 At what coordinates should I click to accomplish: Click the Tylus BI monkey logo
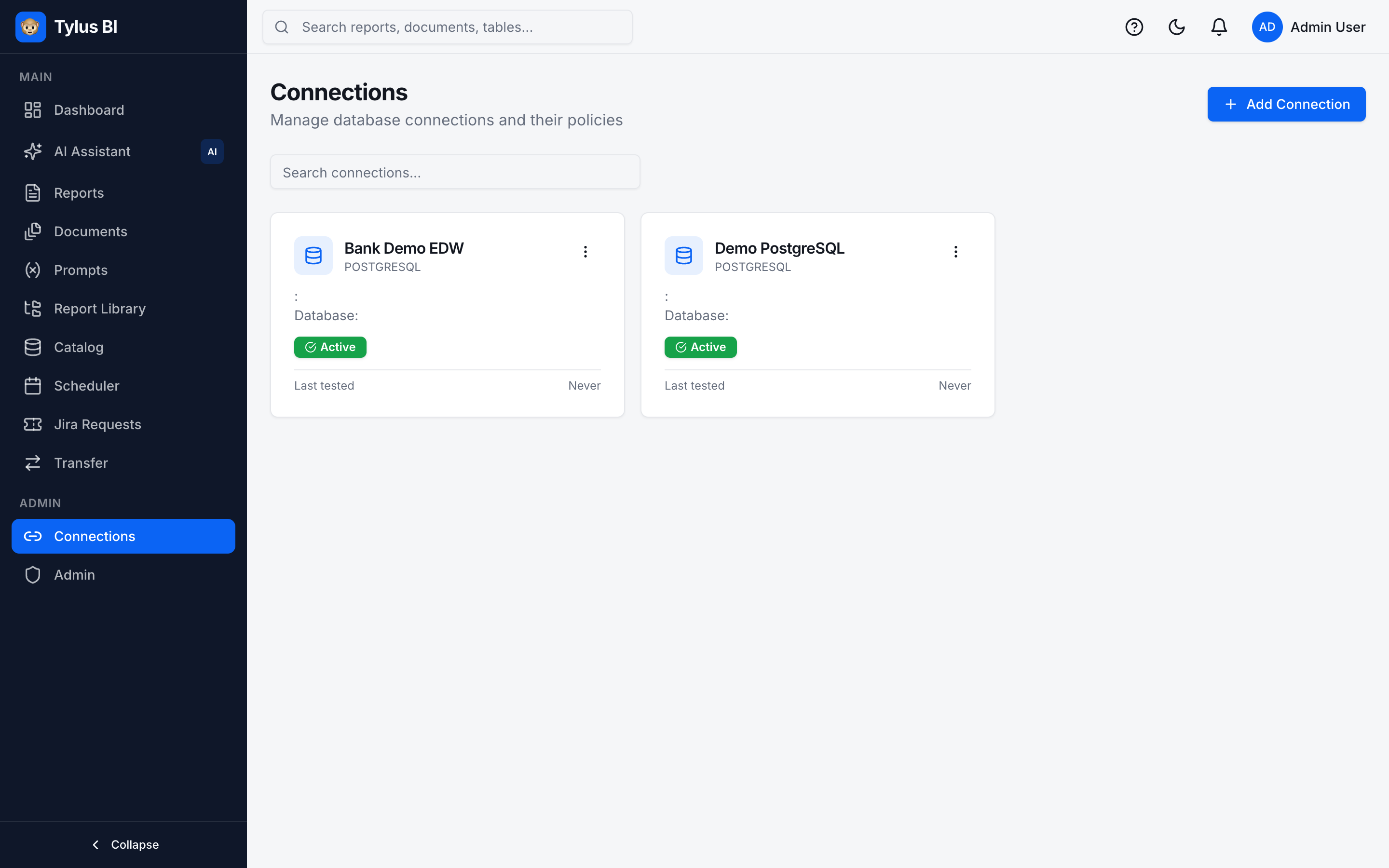coord(30,27)
